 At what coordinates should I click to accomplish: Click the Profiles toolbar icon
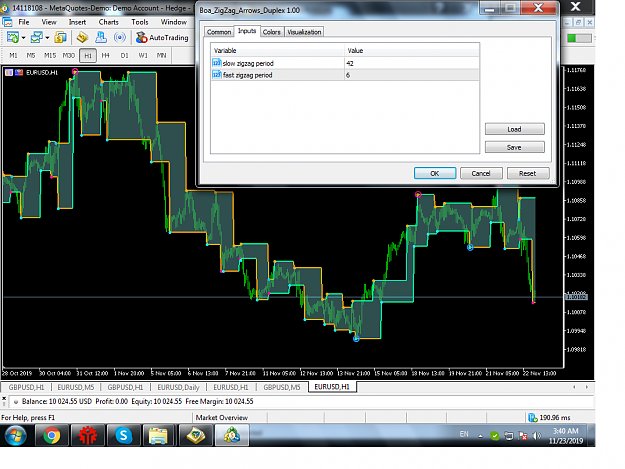click(x=37, y=37)
